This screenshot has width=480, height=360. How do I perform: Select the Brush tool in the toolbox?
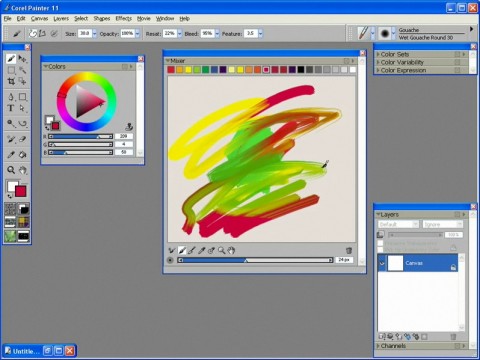(x=11, y=59)
